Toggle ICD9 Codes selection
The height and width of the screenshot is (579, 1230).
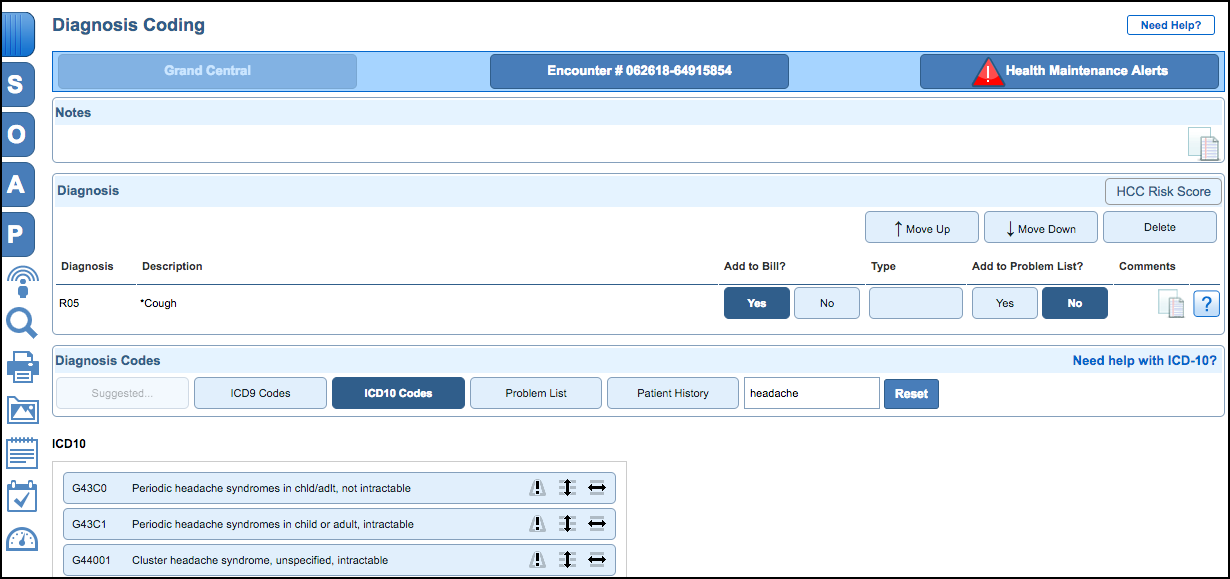[x=260, y=393]
